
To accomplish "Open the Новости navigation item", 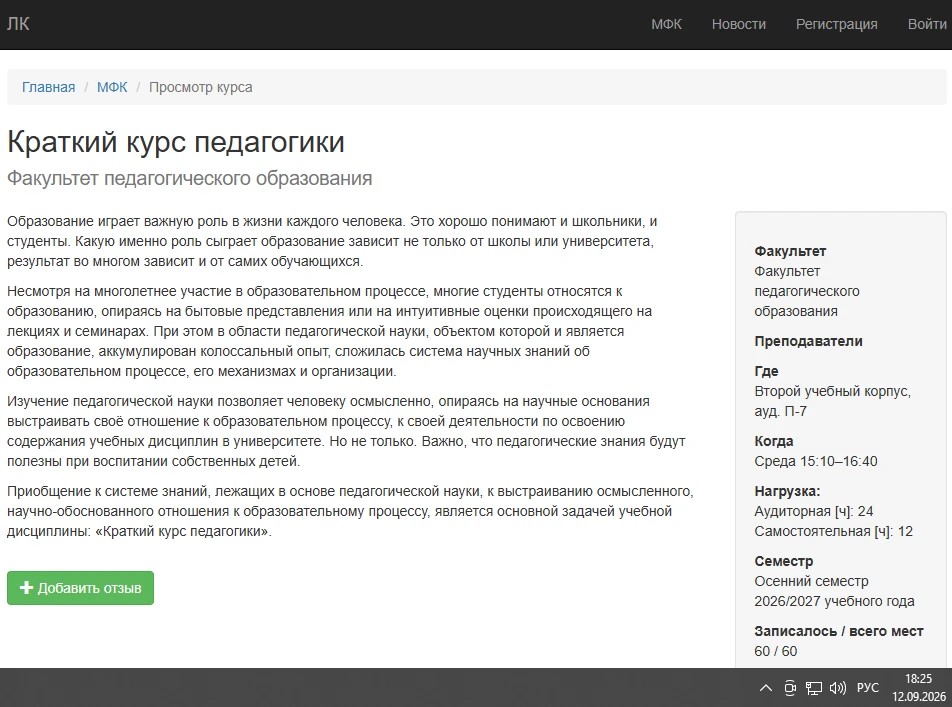I will 738,24.
